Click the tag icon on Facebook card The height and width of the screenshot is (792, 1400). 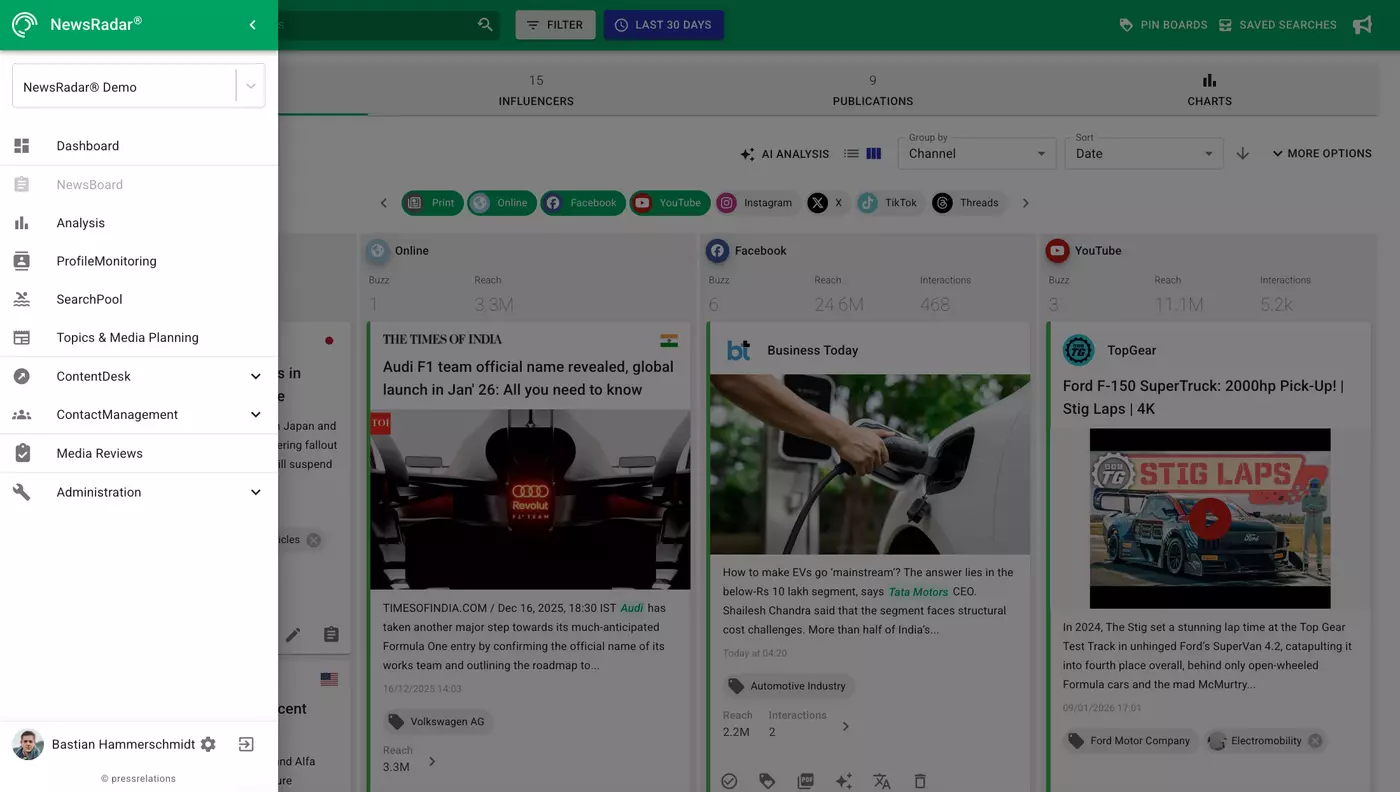[x=767, y=781]
